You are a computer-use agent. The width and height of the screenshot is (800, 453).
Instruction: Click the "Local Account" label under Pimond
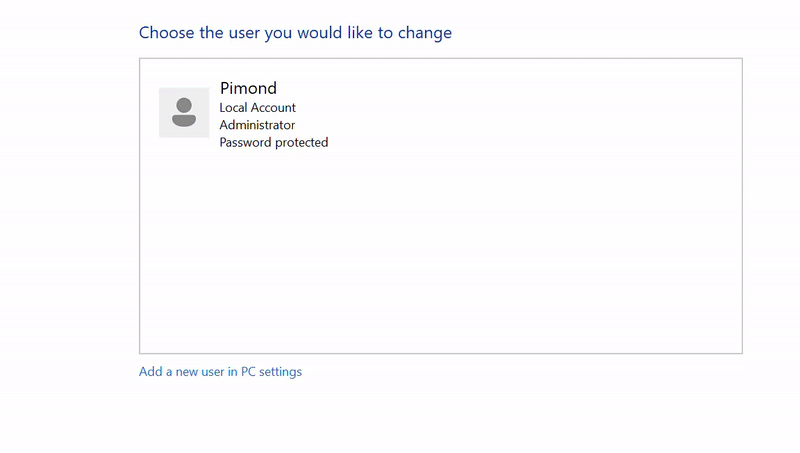pos(257,107)
